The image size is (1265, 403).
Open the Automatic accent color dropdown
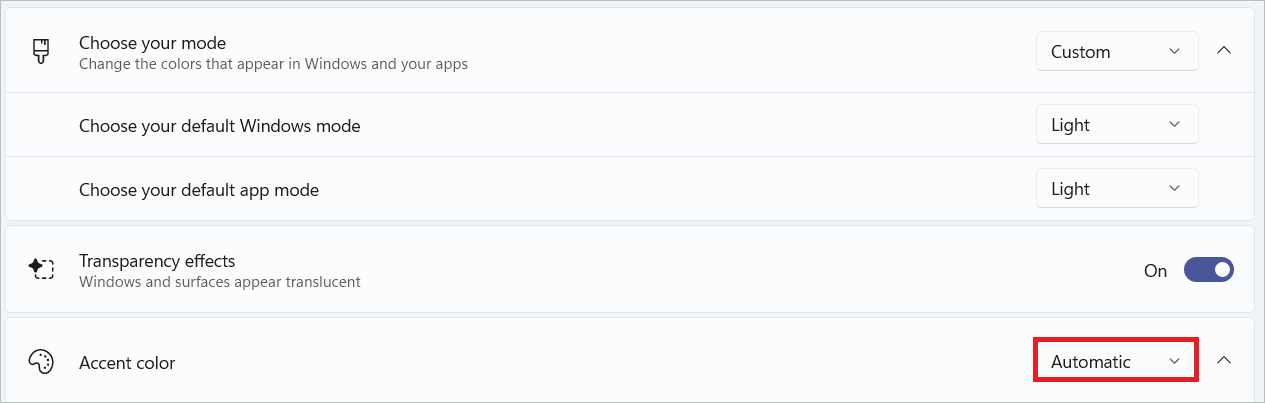pos(1115,362)
